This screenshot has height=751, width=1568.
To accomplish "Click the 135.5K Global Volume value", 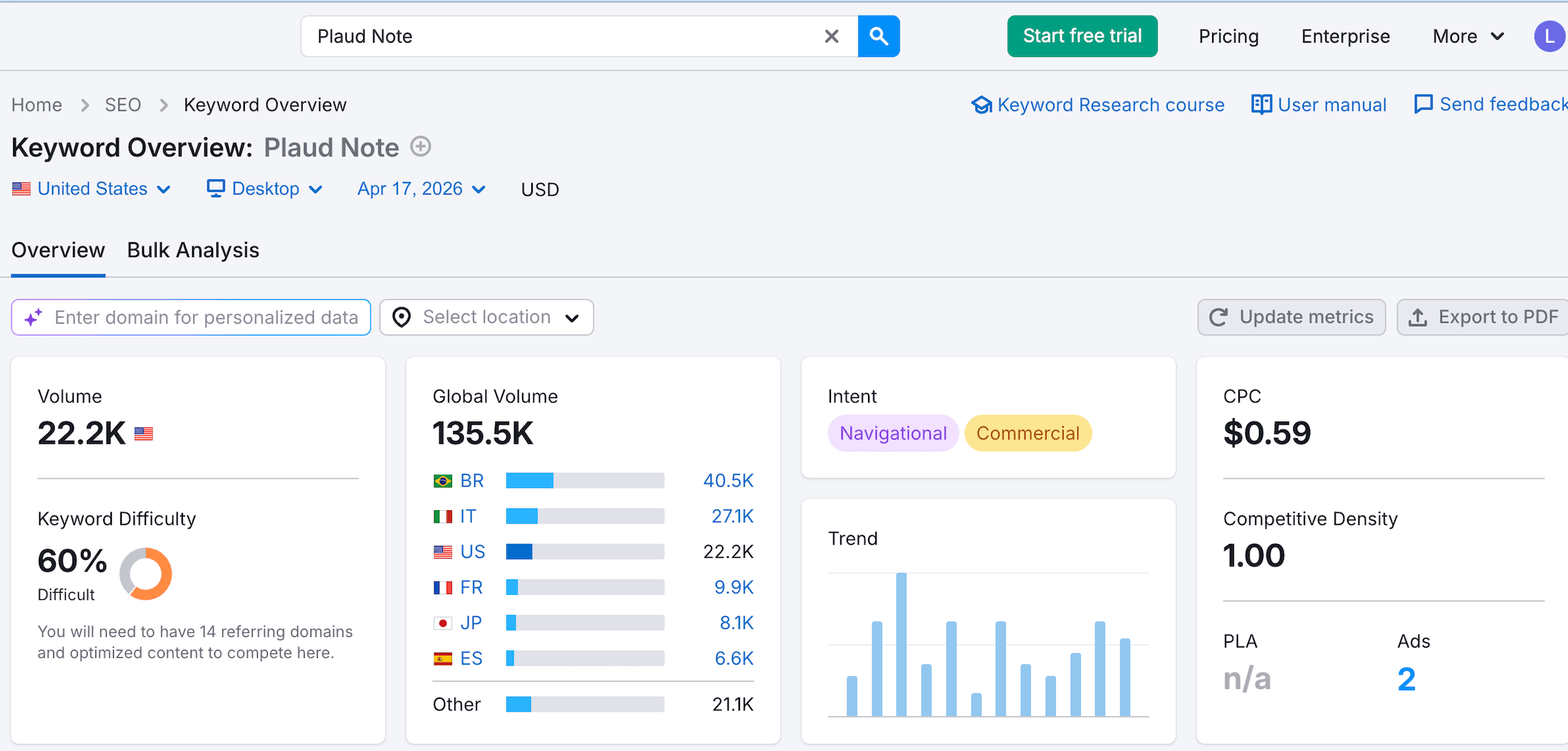I will [x=483, y=433].
